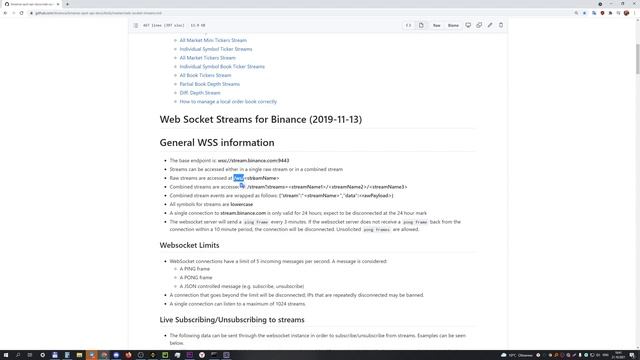Open Partial Book Depth Streams link

tap(210, 84)
